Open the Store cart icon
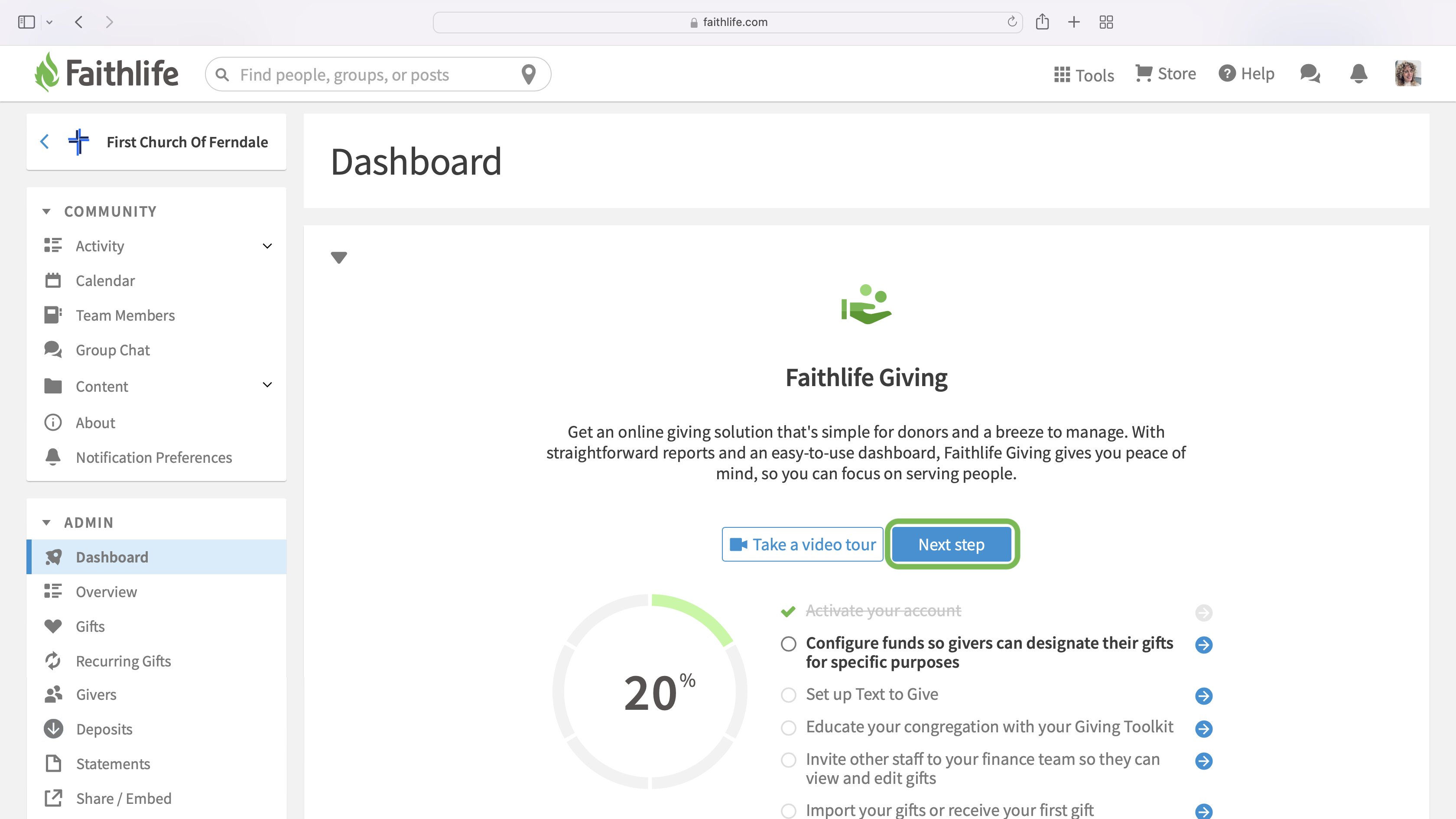The height and width of the screenshot is (819, 1456). 1144,74
